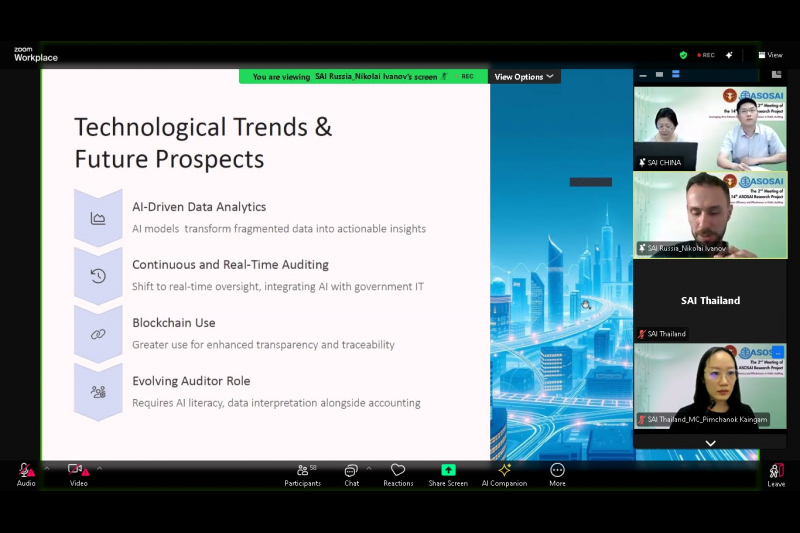Click the REC recording indicator
This screenshot has width=800, height=533.
pyautogui.click(x=705, y=55)
